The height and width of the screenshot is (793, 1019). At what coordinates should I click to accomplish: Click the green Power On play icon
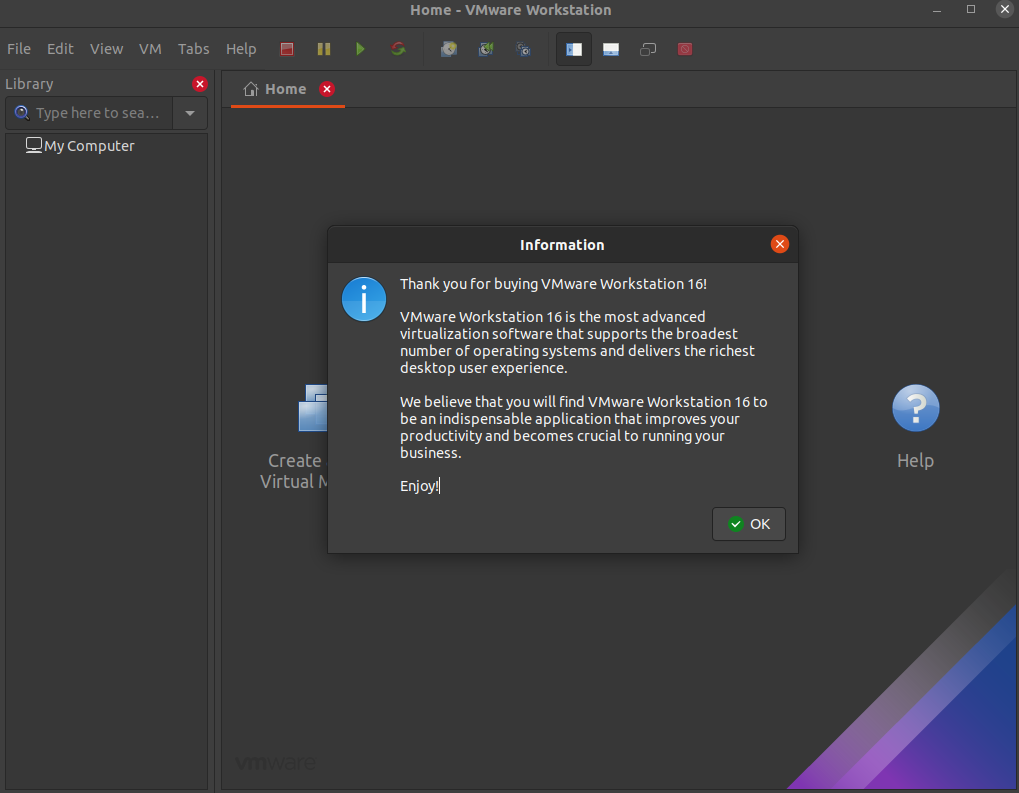[x=360, y=49]
